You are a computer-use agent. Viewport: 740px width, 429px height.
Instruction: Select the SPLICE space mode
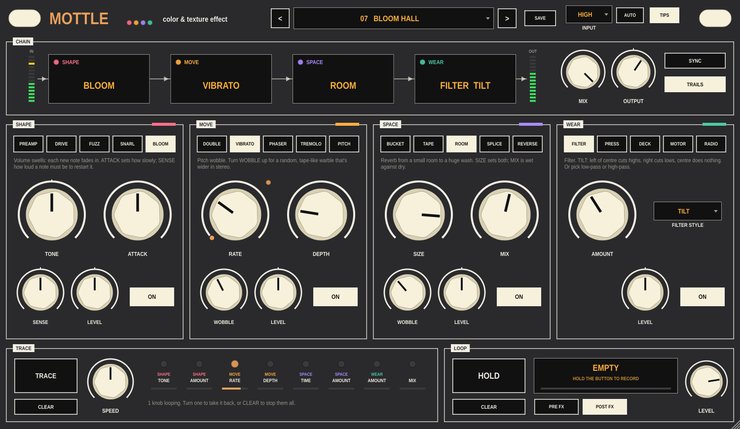point(495,144)
